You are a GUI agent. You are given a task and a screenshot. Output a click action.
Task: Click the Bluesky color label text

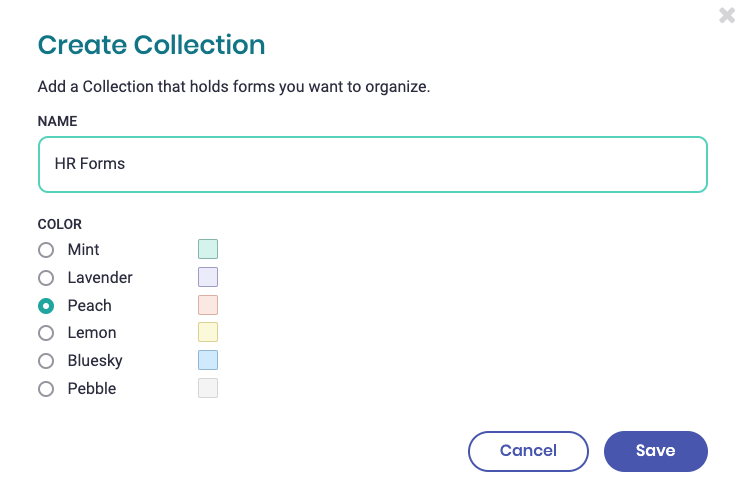[95, 361]
